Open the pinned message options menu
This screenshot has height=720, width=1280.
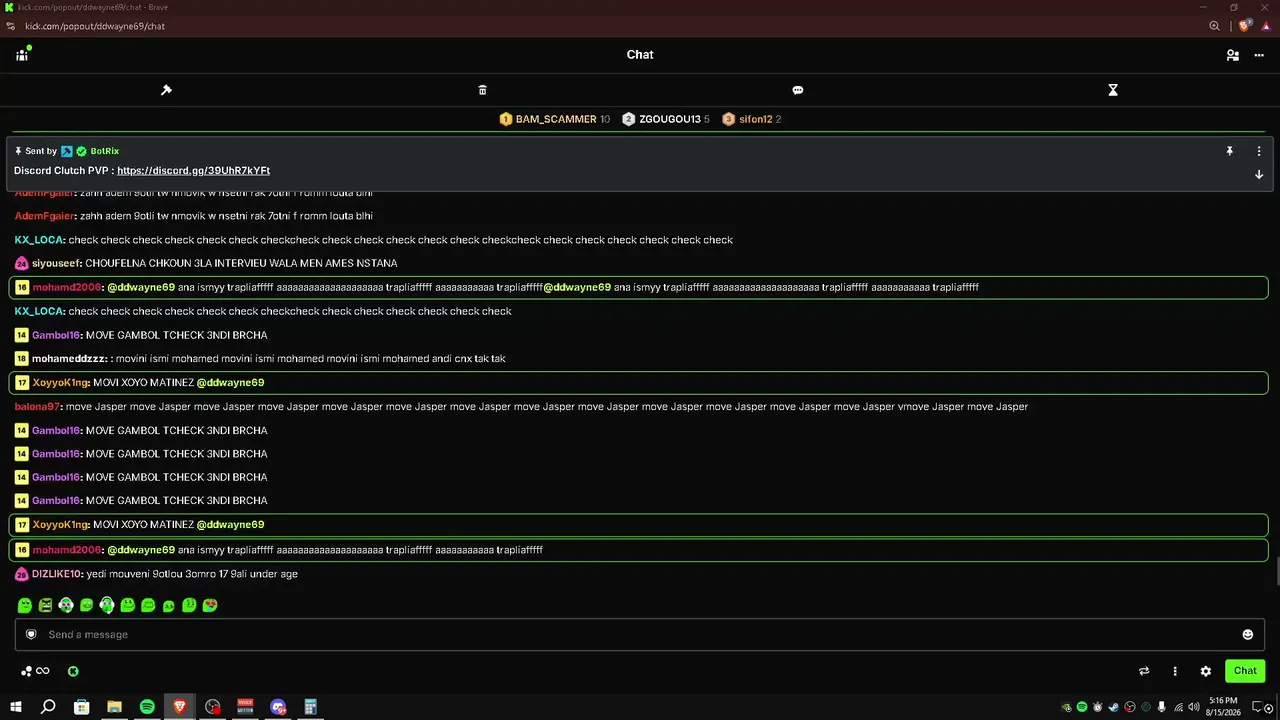[x=1259, y=151]
